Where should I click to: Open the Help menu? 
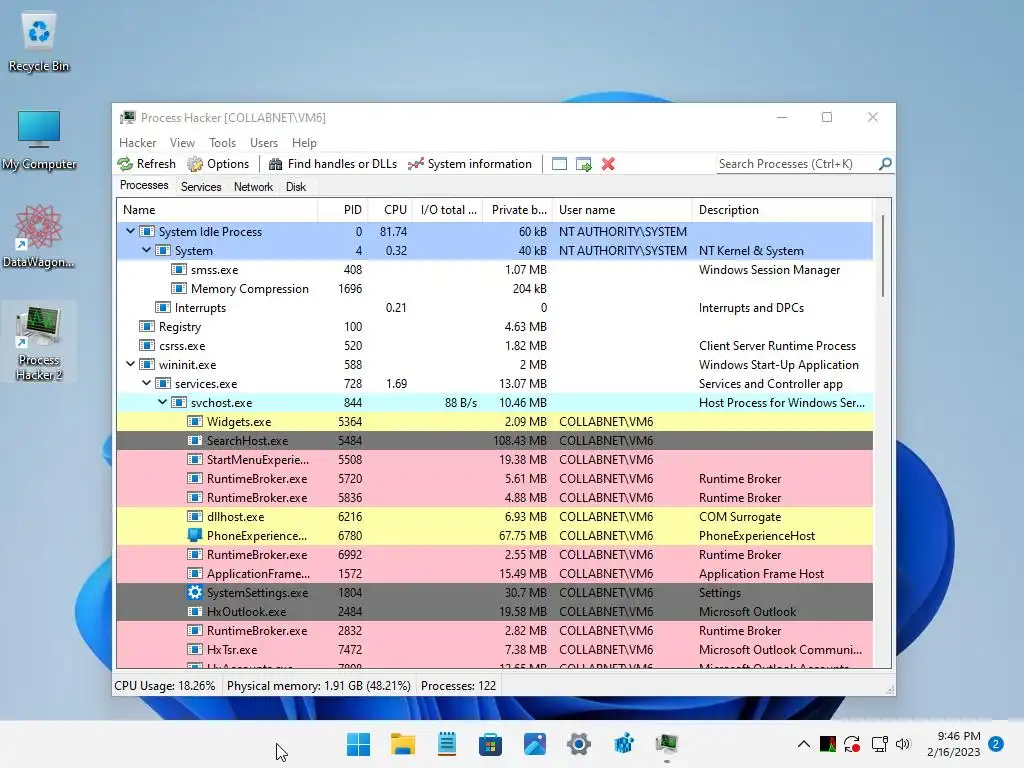click(x=304, y=142)
